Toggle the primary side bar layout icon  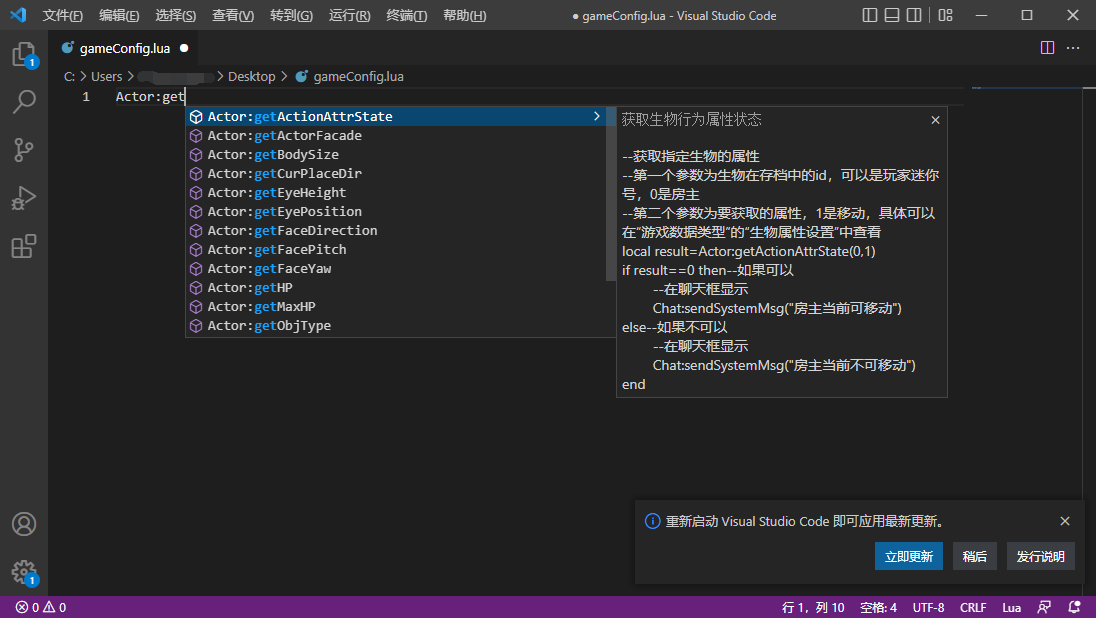coord(870,15)
